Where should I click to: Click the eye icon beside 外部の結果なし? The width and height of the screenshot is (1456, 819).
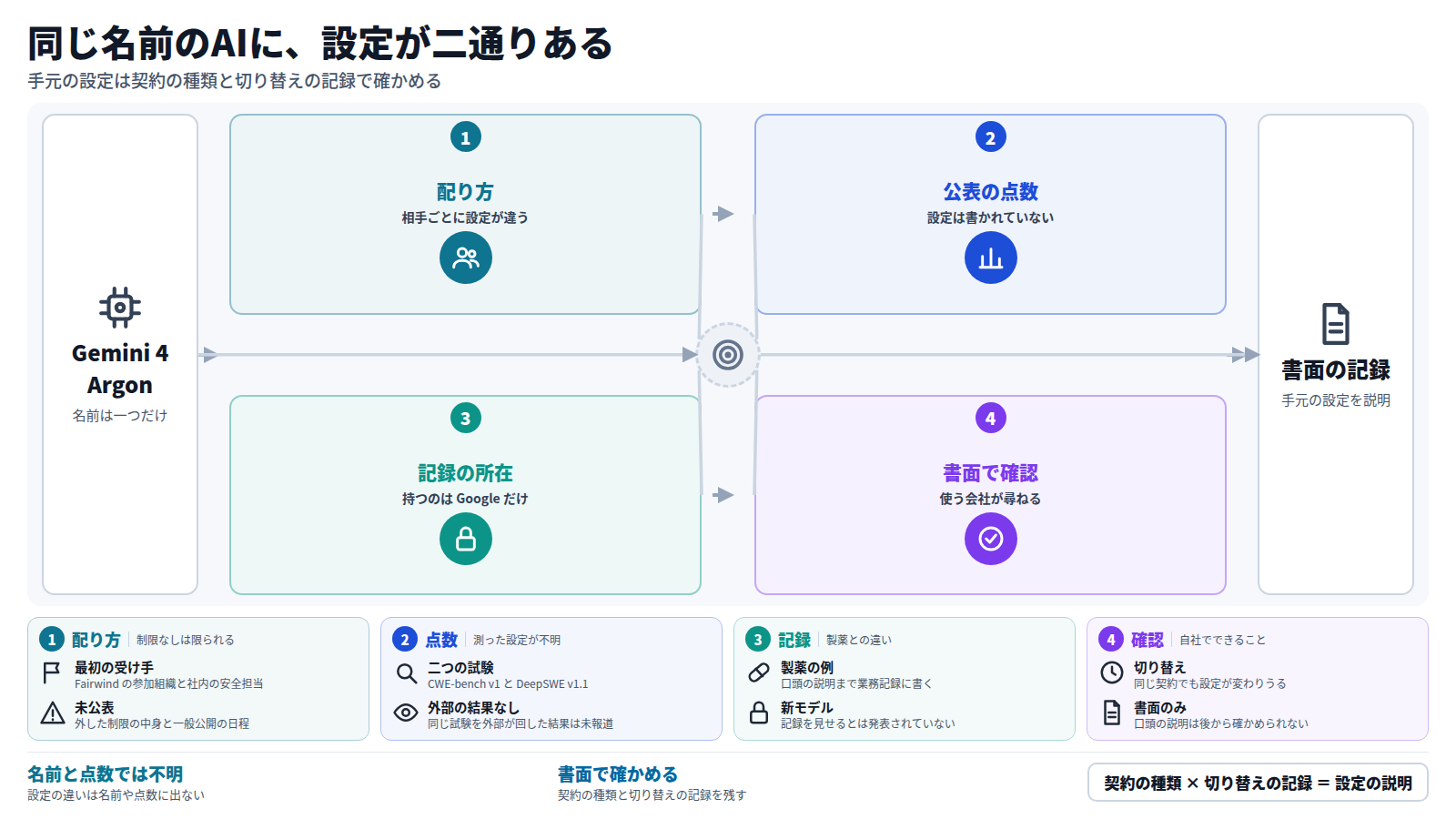click(406, 713)
